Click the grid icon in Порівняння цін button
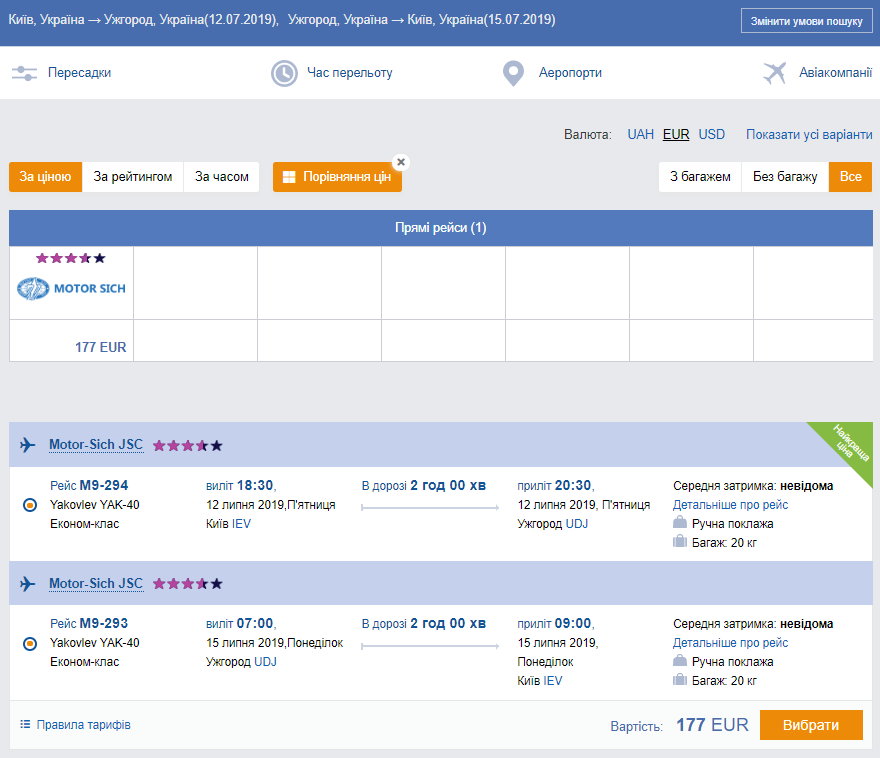 (289, 177)
